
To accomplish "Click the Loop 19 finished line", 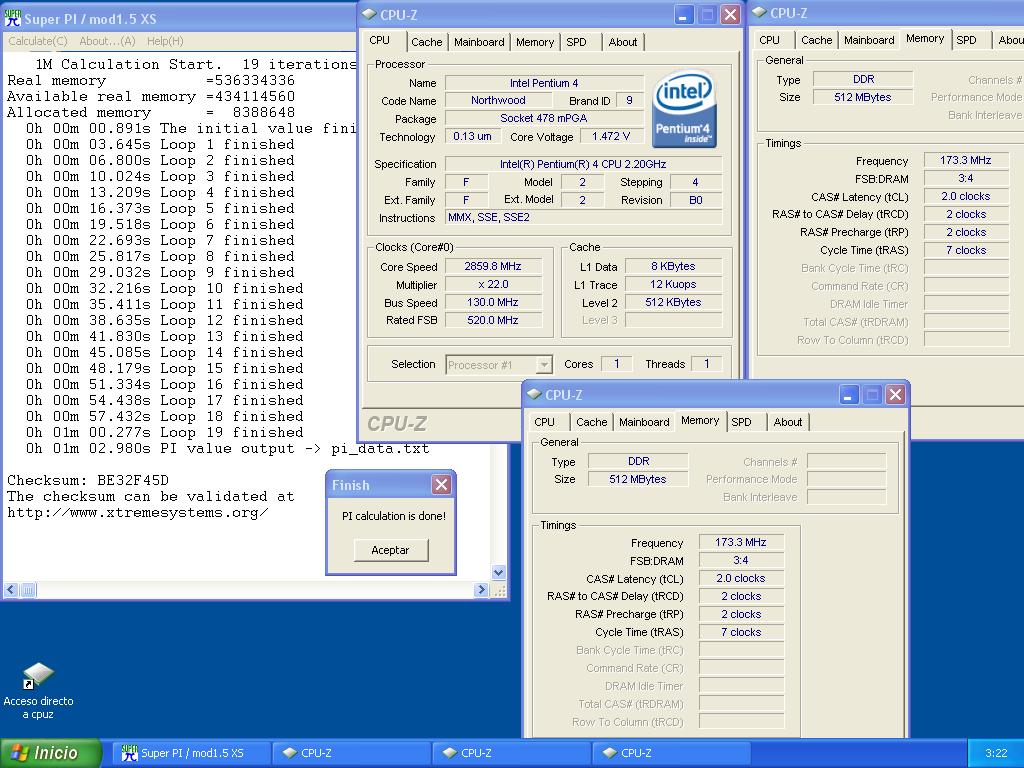I will click(165, 432).
